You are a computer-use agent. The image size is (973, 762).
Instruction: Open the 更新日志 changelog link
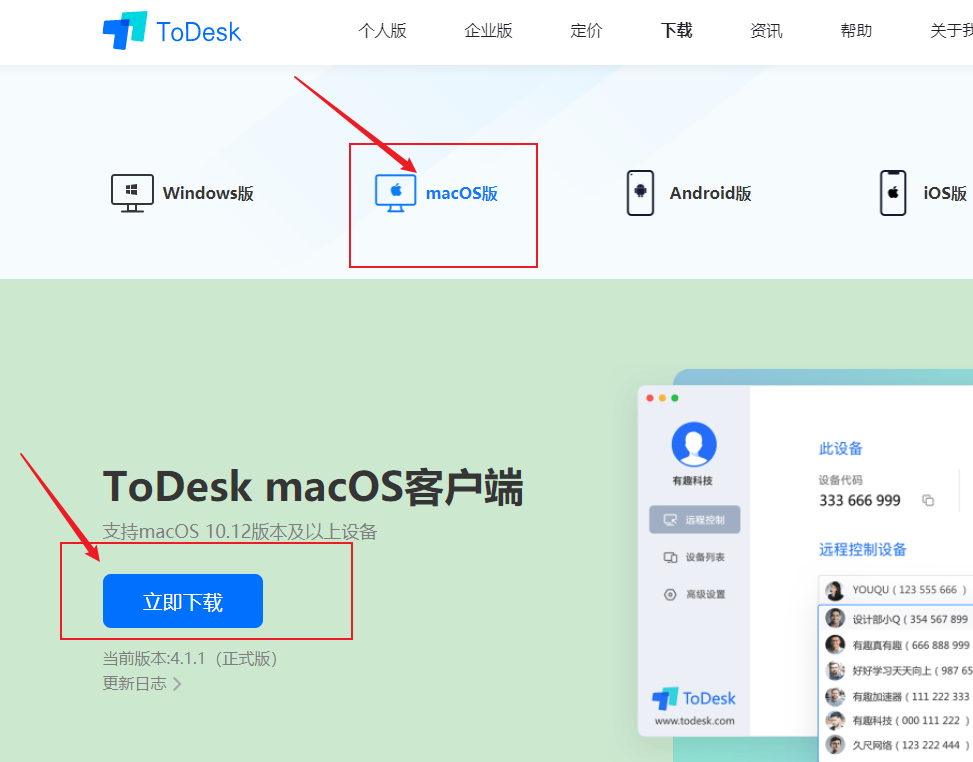pyautogui.click(x=135, y=683)
